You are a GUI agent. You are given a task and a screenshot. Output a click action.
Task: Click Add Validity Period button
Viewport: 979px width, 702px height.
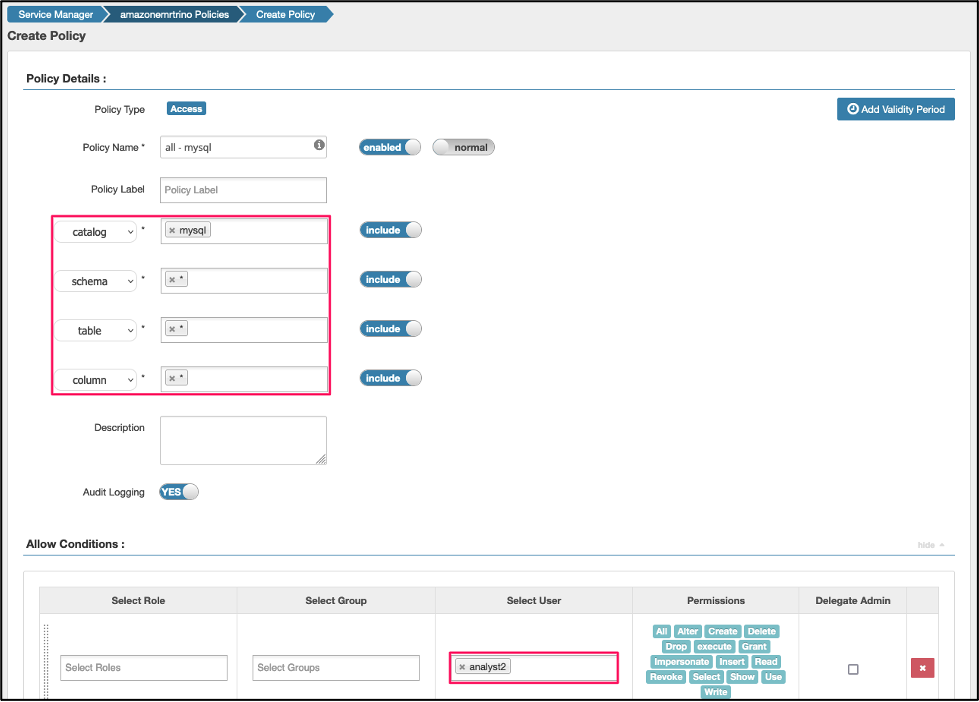(895, 109)
